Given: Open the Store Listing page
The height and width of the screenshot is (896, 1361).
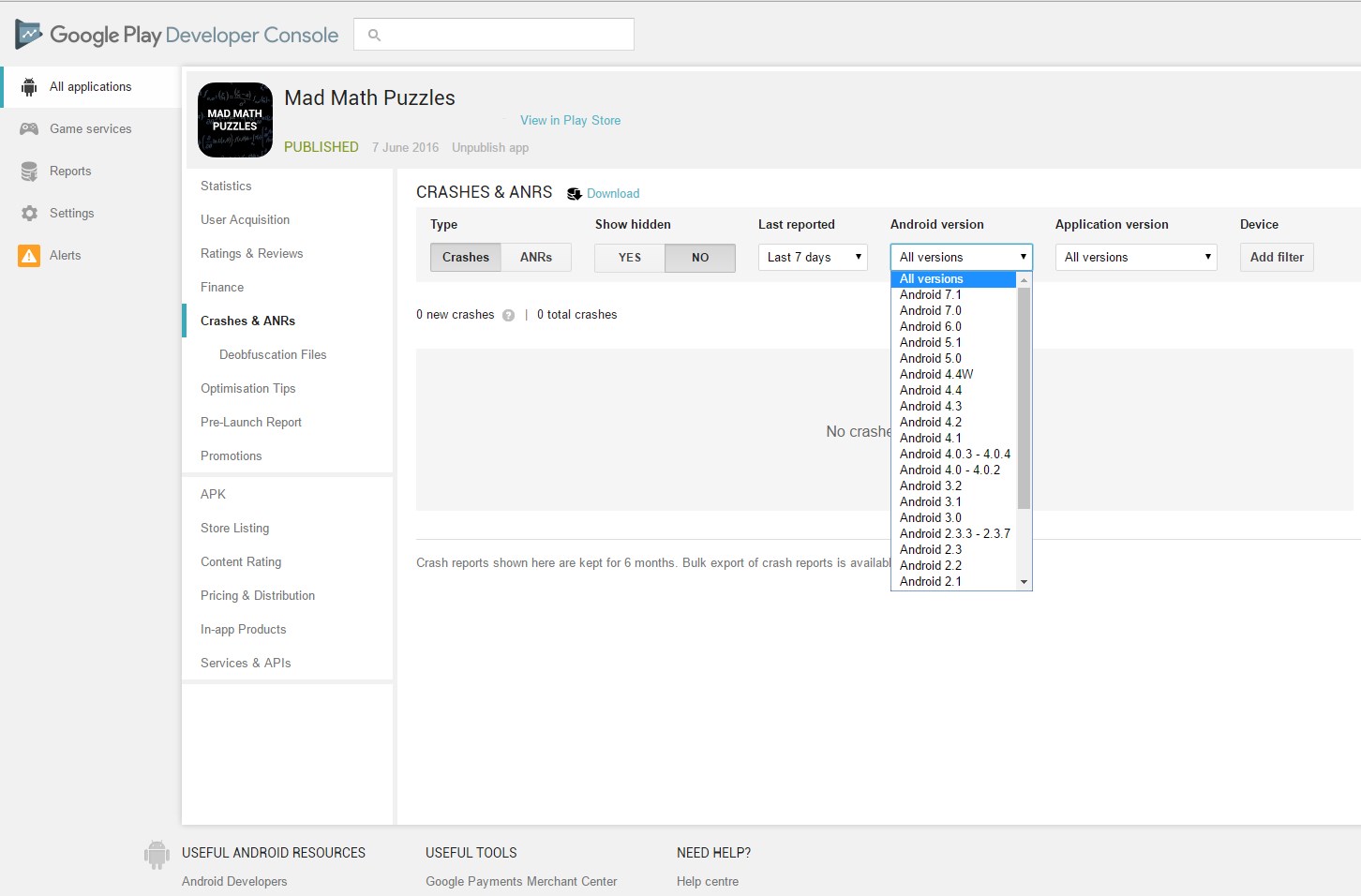Looking at the screenshot, I should click(234, 528).
